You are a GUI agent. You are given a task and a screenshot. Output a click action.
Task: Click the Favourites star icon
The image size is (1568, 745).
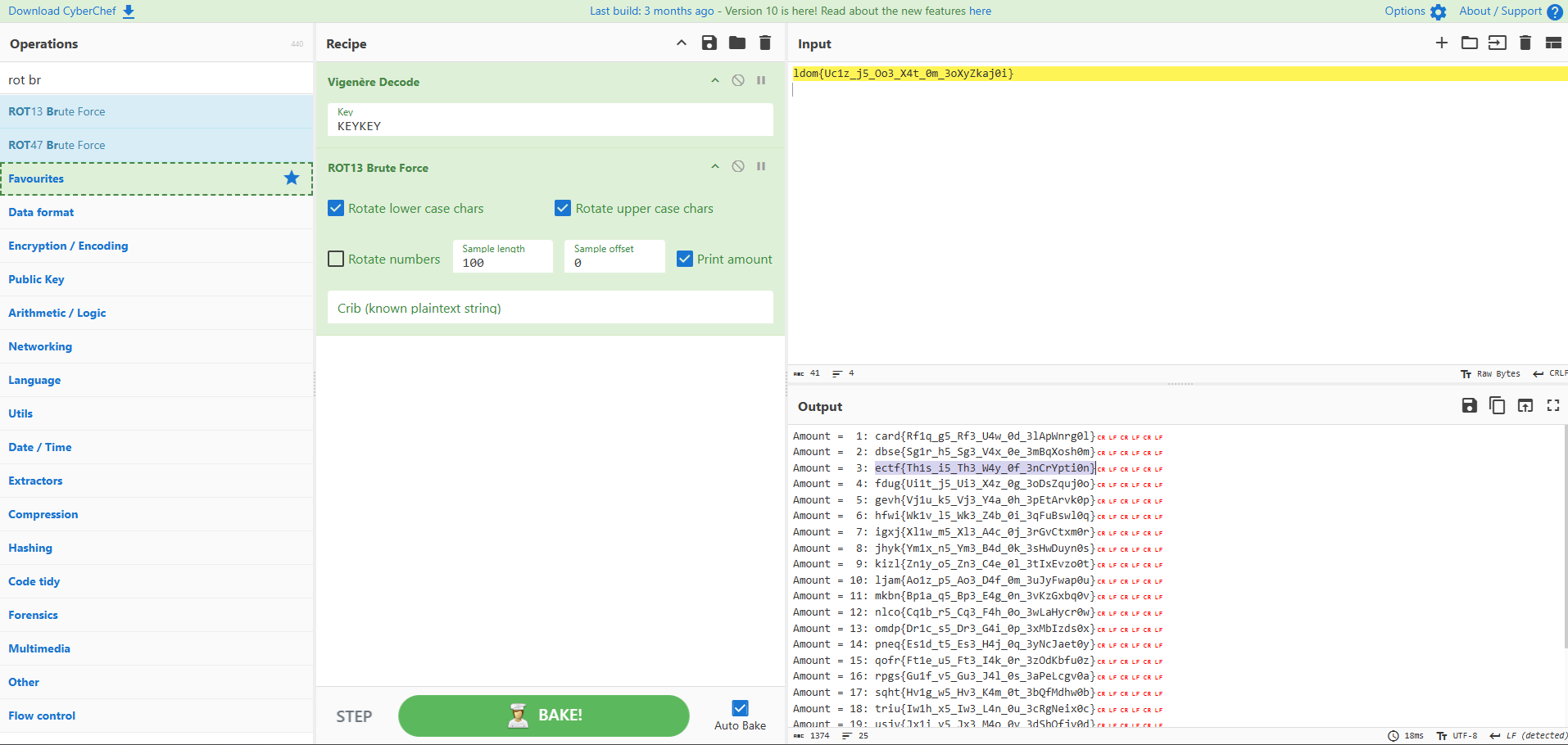[x=292, y=178]
